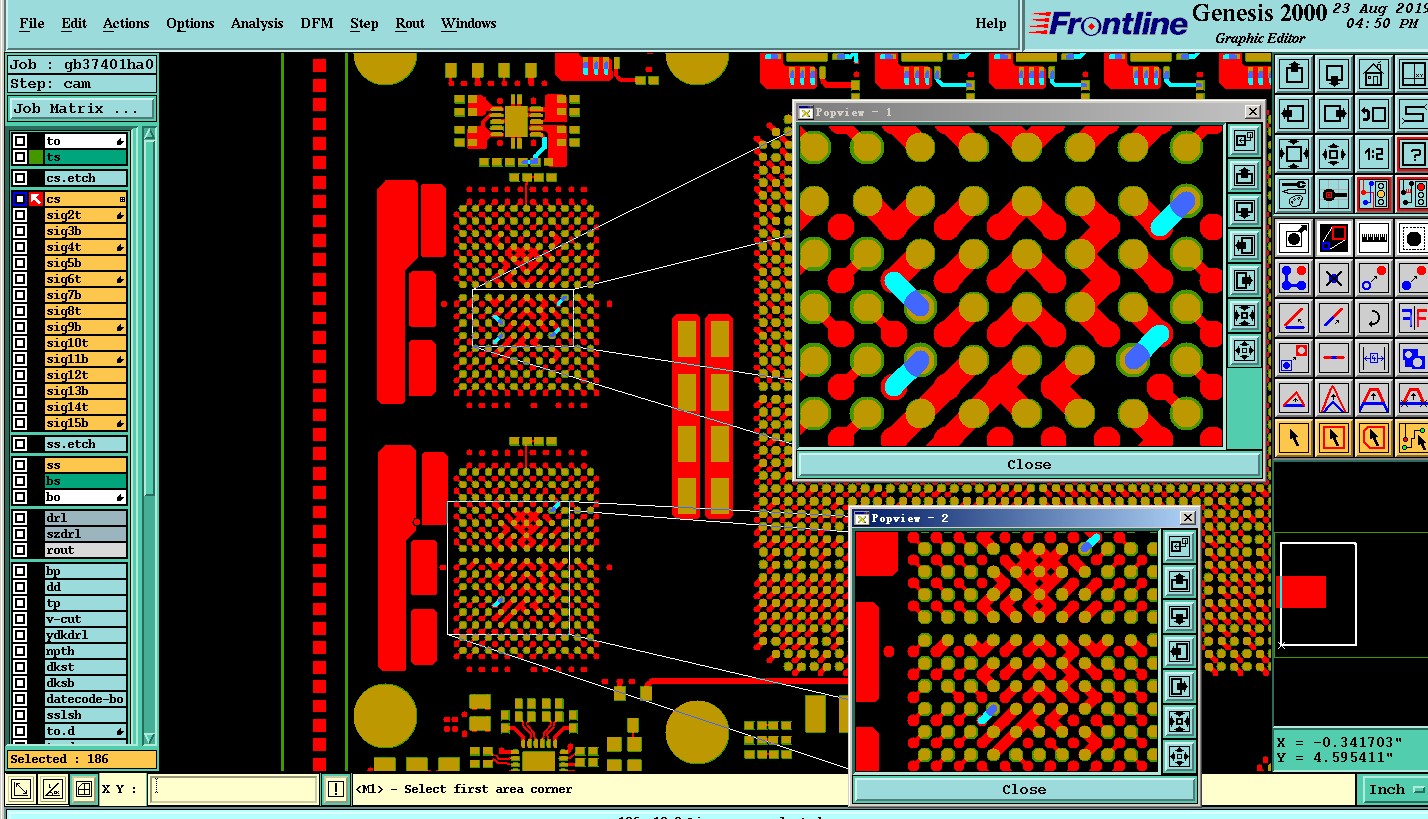Click the grid snap icon at bottom left

(84, 789)
